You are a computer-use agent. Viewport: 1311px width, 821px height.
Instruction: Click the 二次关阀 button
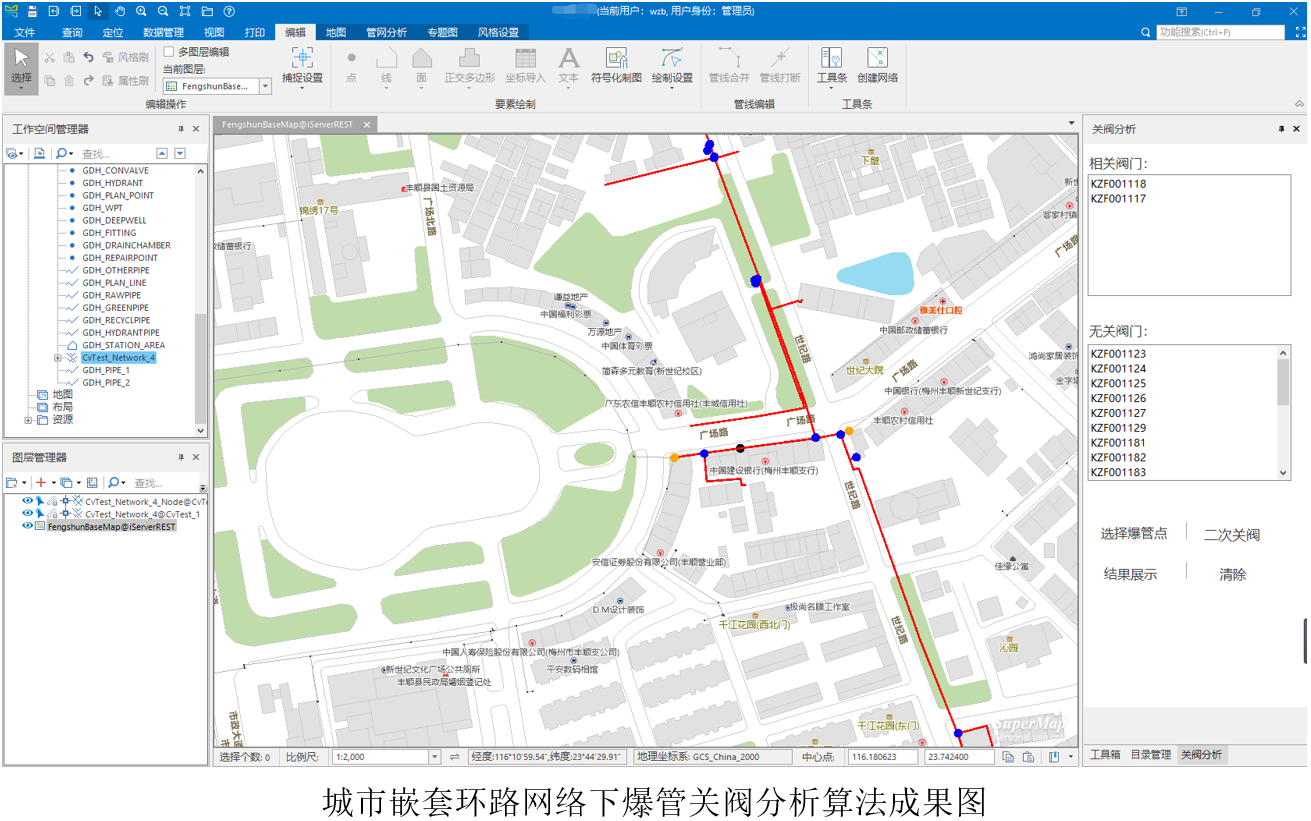coord(1231,535)
